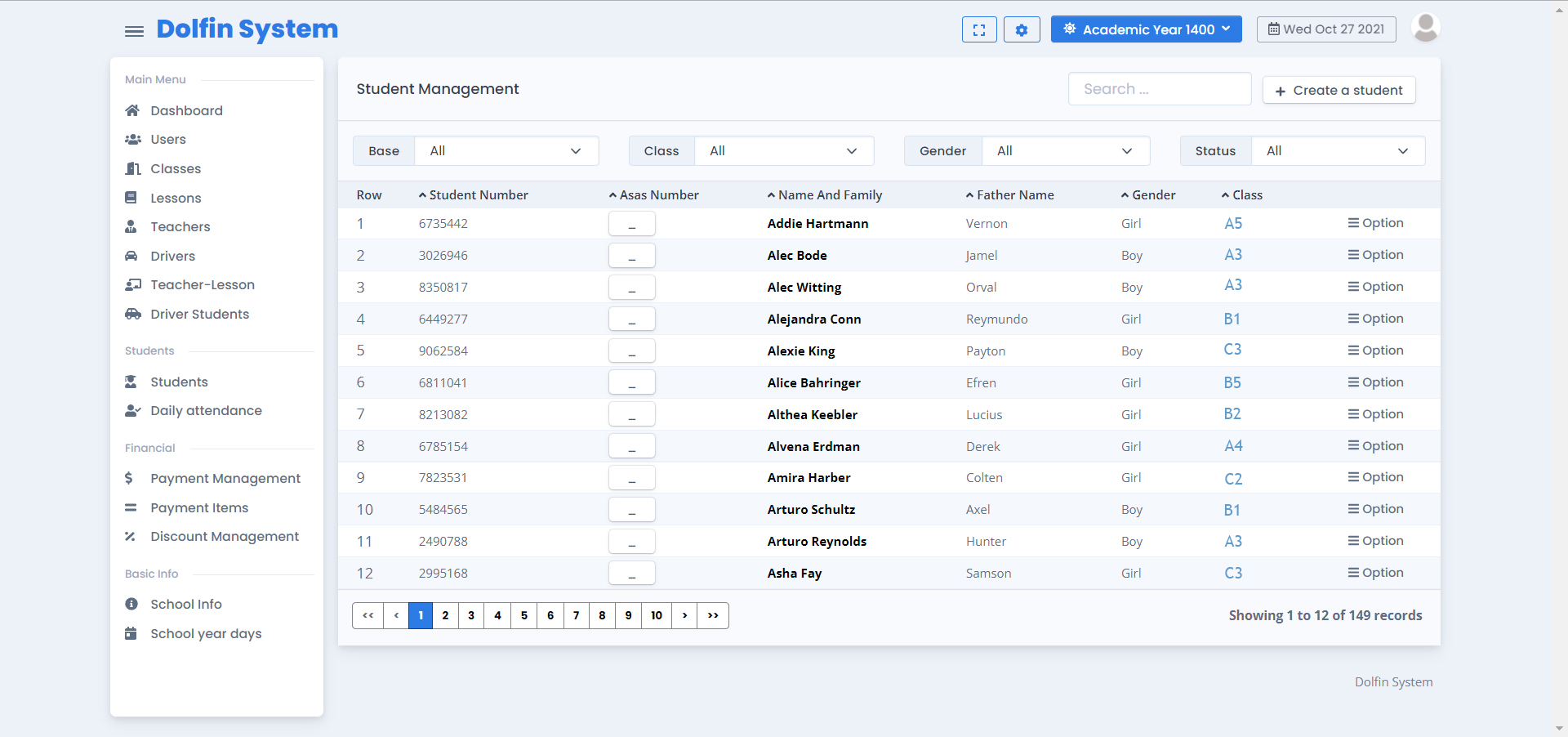1568x737 pixels.
Task: Click 'Showing 1 to 12 of 149 records'
Action: [x=1325, y=615]
